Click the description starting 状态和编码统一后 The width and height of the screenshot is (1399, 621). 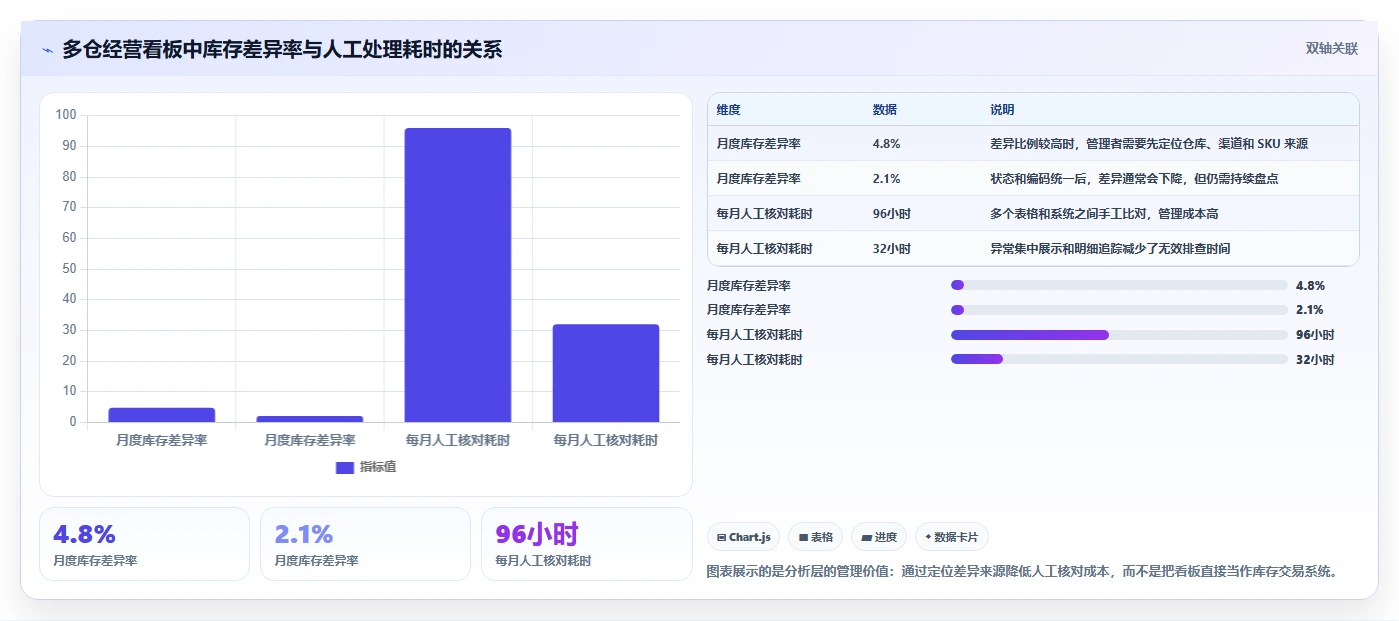point(1134,179)
